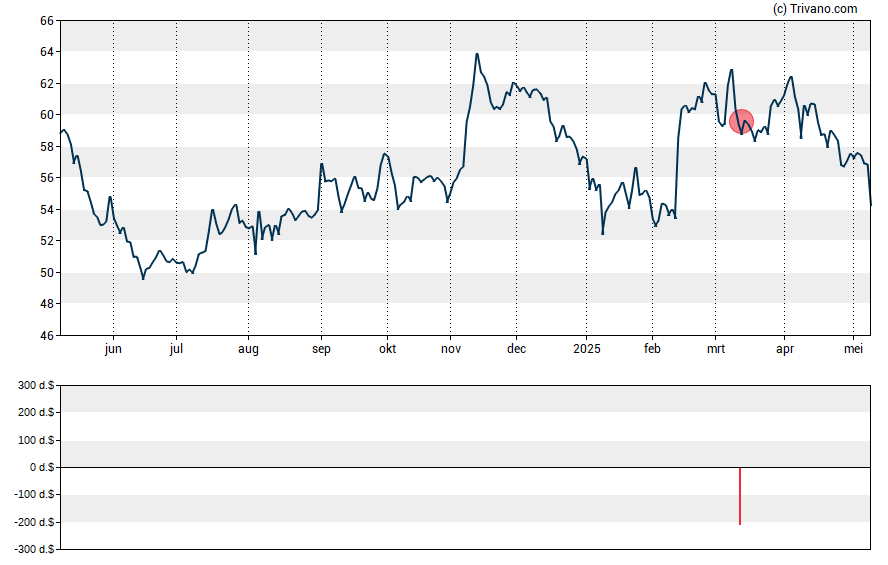Click the 66 price axis label
The width and height of the screenshot is (888, 565).
pos(47,21)
